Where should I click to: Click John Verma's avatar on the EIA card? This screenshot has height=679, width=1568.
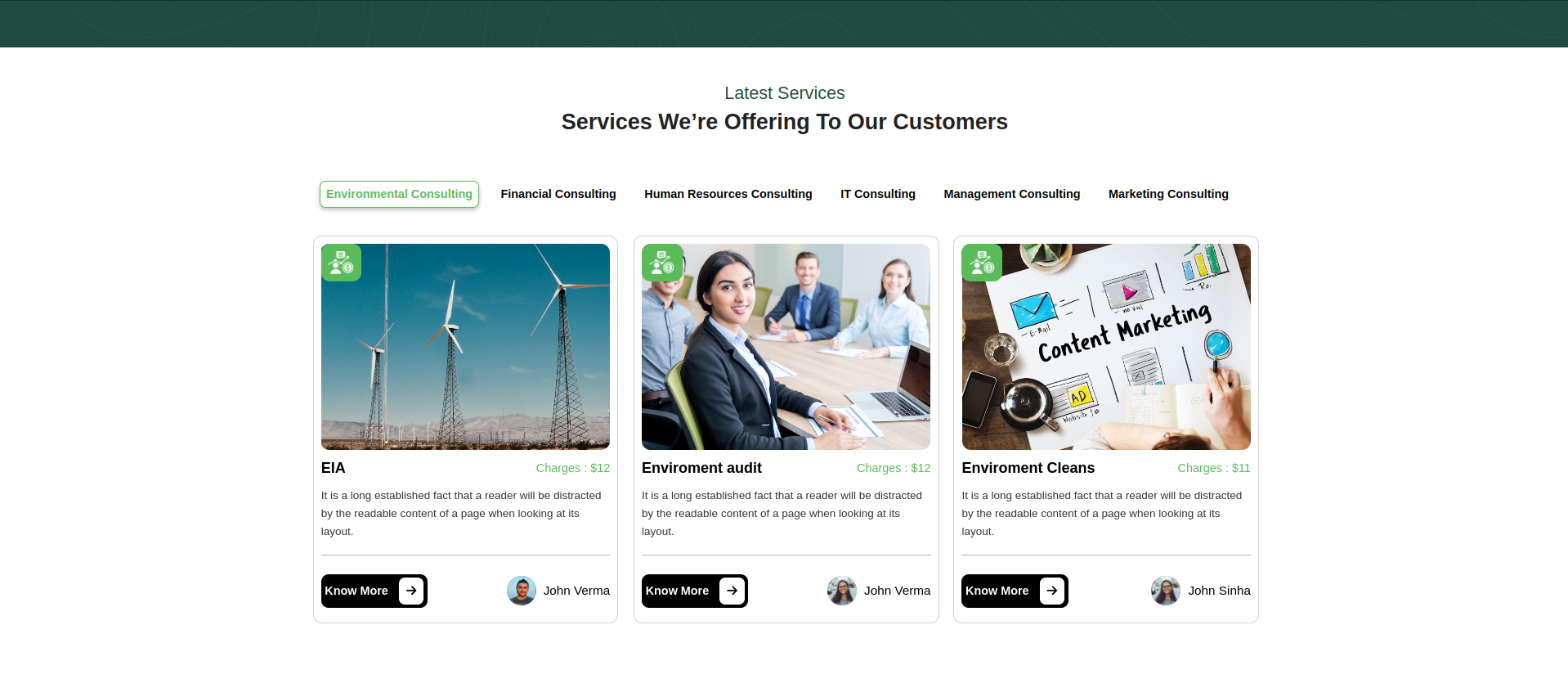tap(522, 591)
